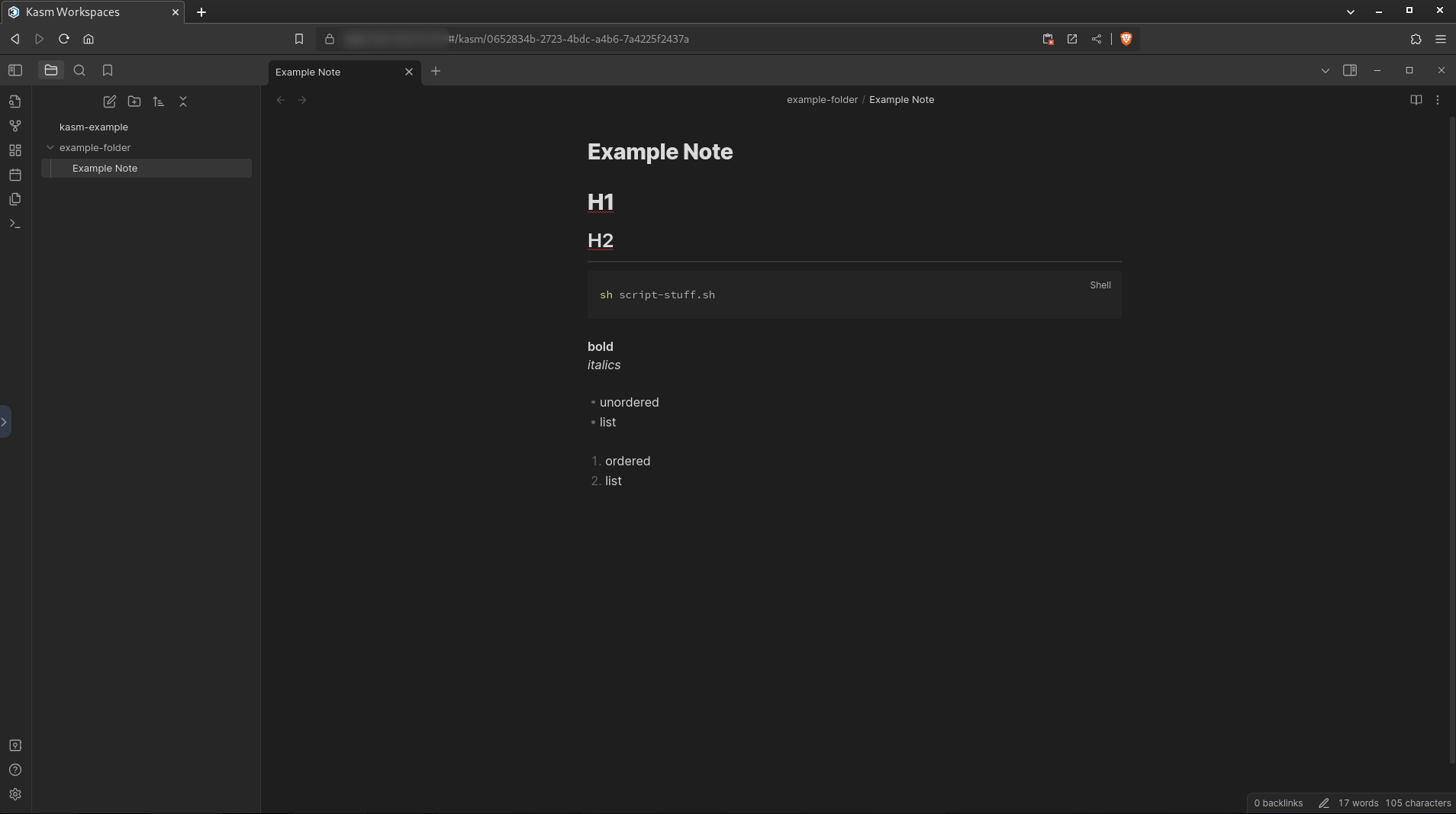Click the new note icon in file explorer
Viewport: 1456px width, 814px height.
tap(110, 101)
